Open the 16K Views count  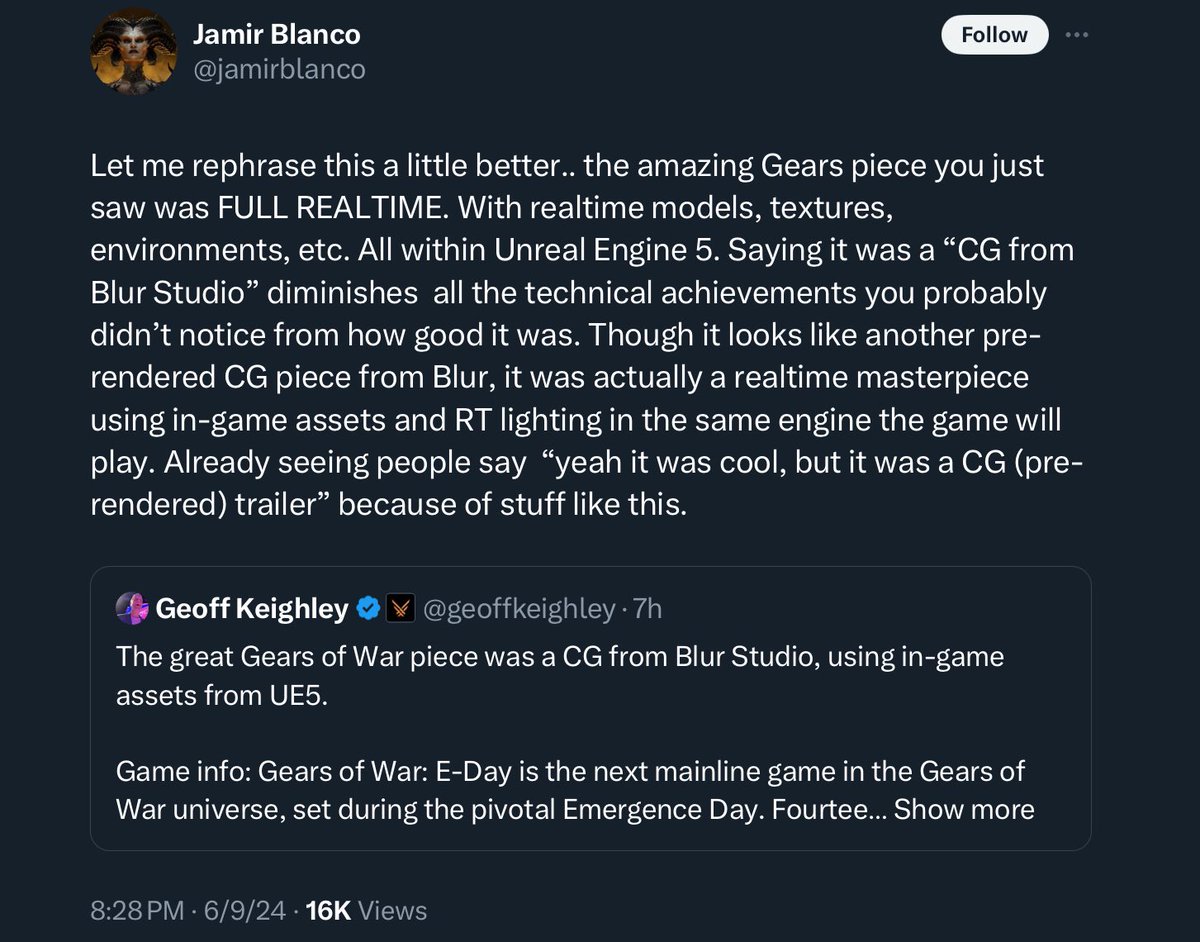366,911
